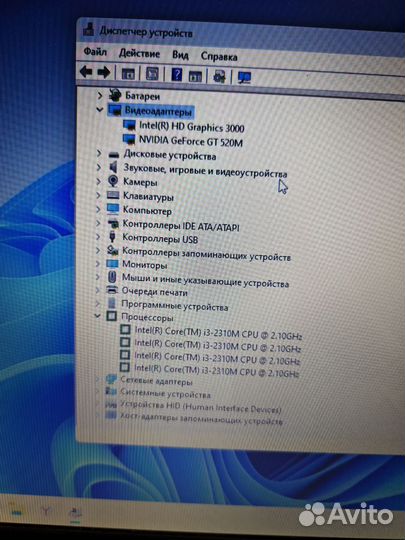This screenshot has height=540, width=405.
Task: Open the Вид menu
Action: coord(180,55)
